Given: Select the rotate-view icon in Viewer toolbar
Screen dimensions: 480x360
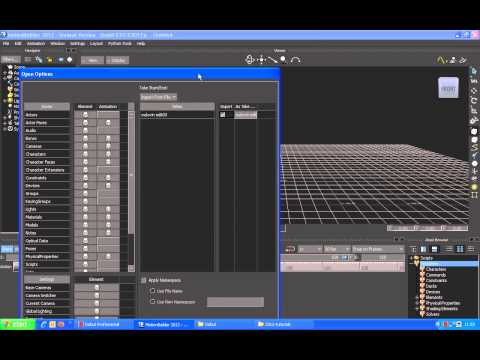Looking at the screenshot, I should [250, 60].
